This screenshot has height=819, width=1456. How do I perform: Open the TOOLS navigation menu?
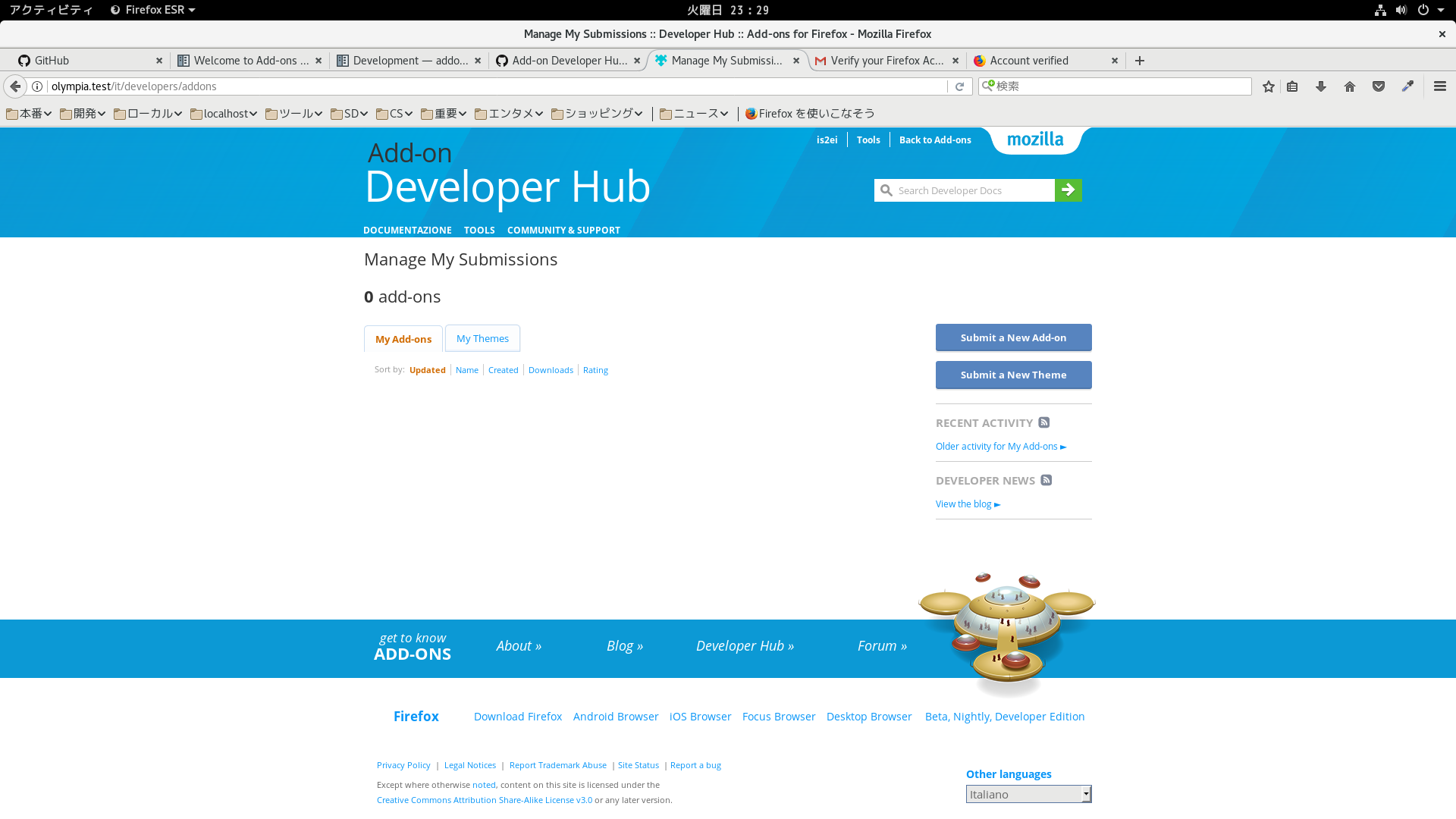point(479,231)
